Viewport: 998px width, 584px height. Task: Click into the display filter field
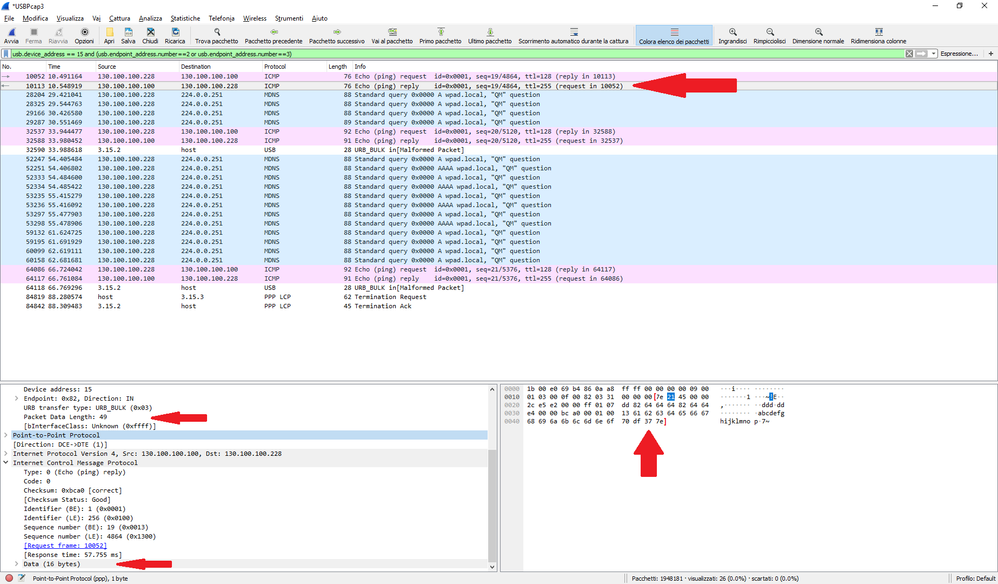(458, 54)
